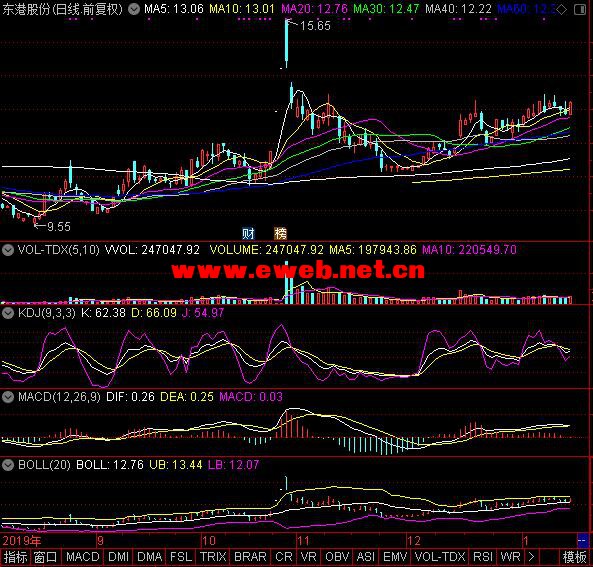Click the BOLL(20) indicator name
Image resolution: width=593 pixels, height=567 pixels.
[44, 464]
